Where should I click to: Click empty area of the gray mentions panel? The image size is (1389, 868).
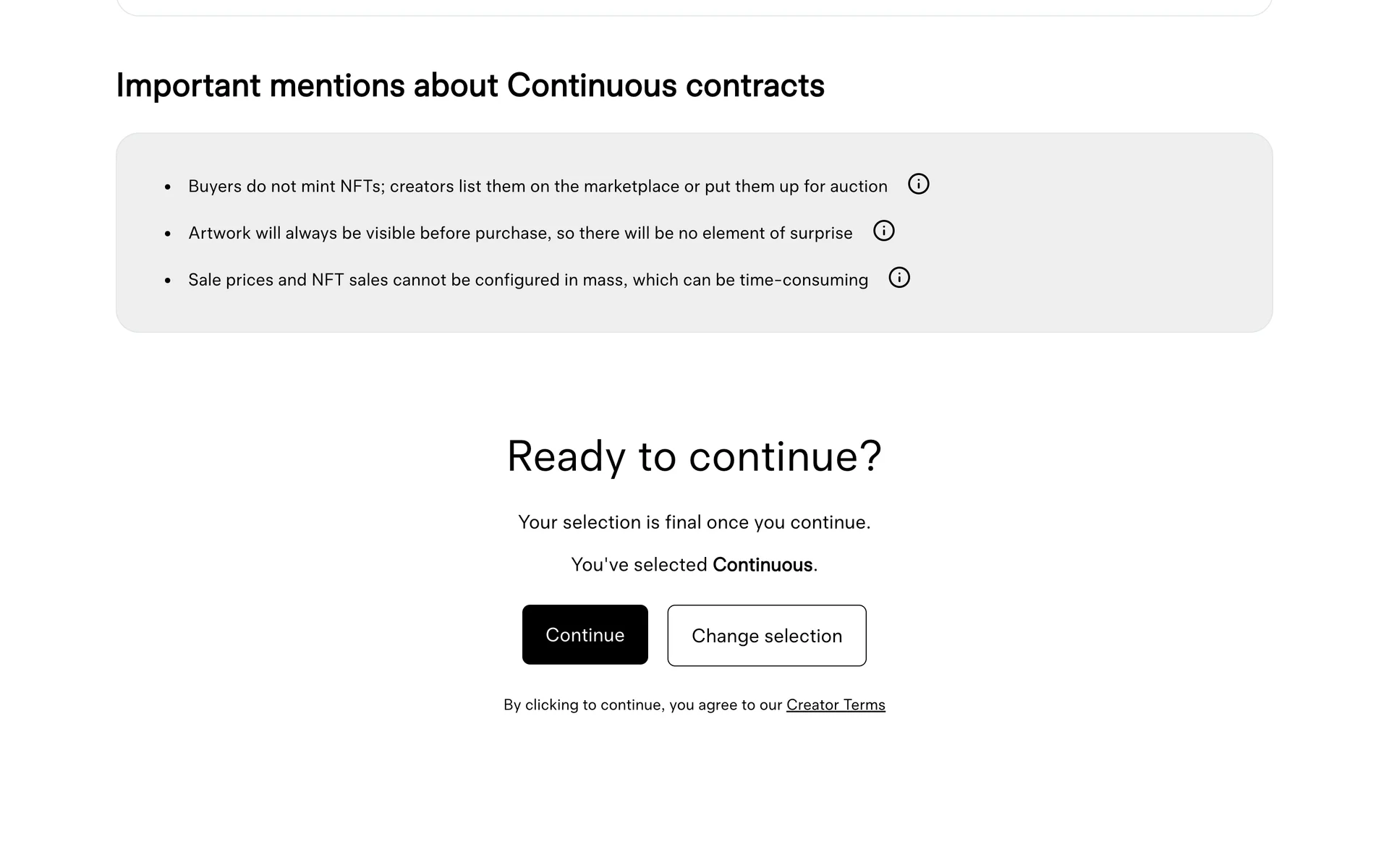[1121, 231]
